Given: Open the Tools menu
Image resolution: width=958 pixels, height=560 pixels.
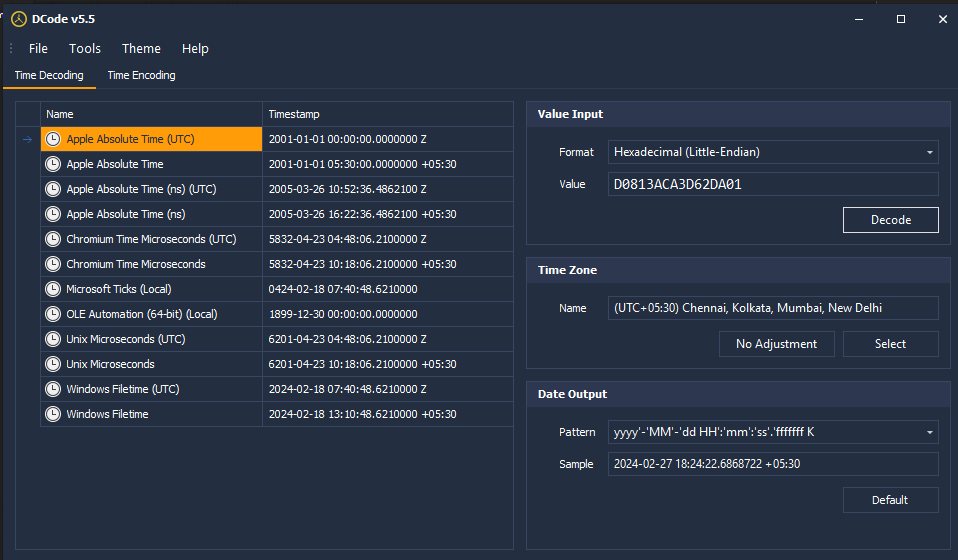Looking at the screenshot, I should [85, 48].
